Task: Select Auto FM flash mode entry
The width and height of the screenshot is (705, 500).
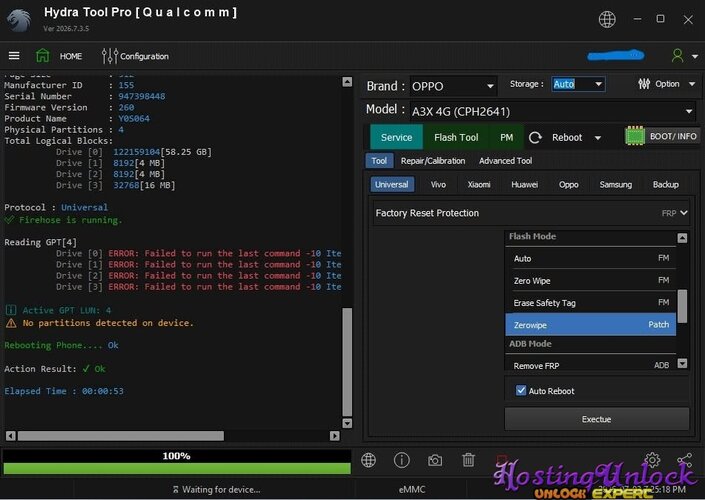Action: pyautogui.click(x=591, y=258)
